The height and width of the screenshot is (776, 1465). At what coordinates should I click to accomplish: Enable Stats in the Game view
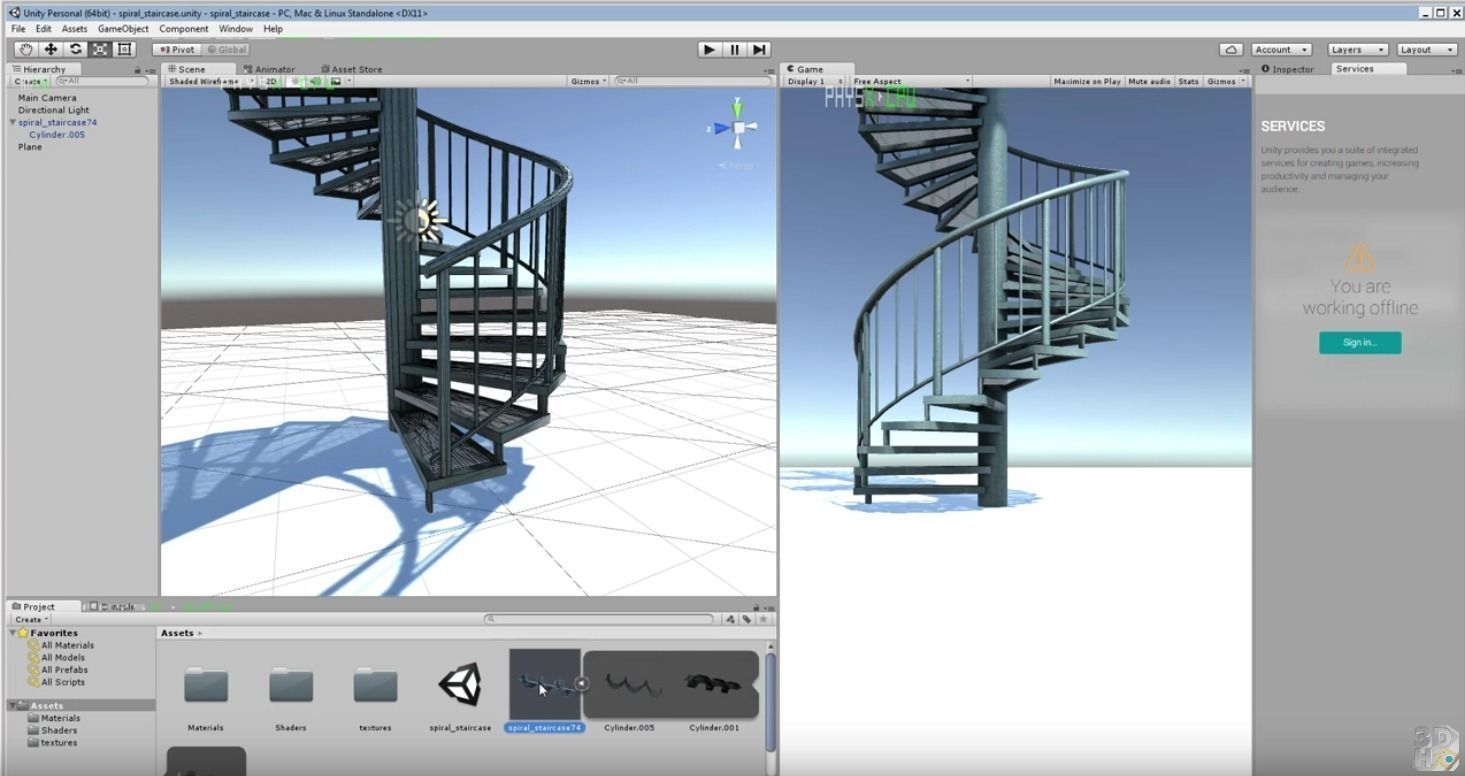click(1187, 81)
